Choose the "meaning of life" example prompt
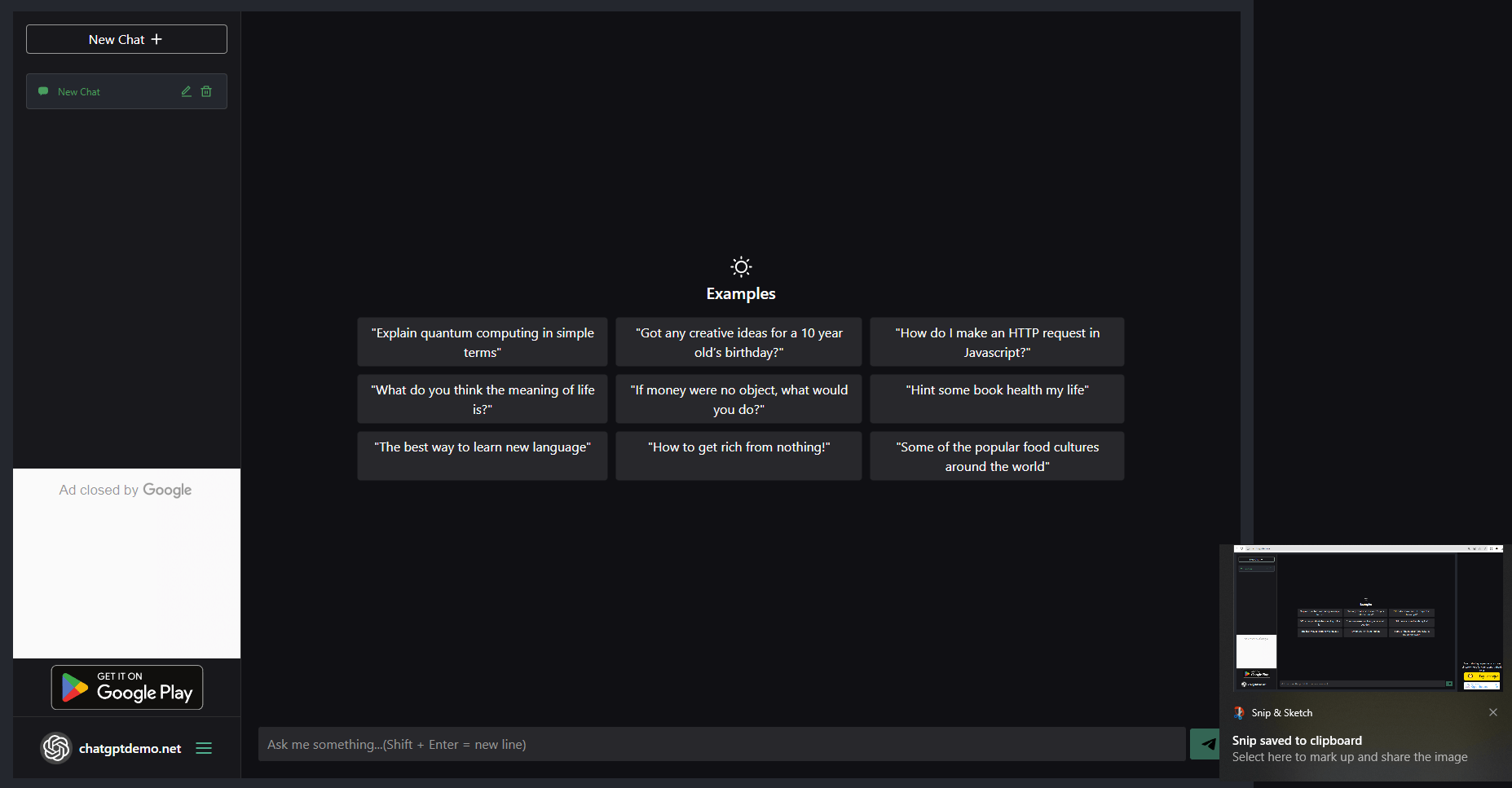This screenshot has height=788, width=1512. 483,399
